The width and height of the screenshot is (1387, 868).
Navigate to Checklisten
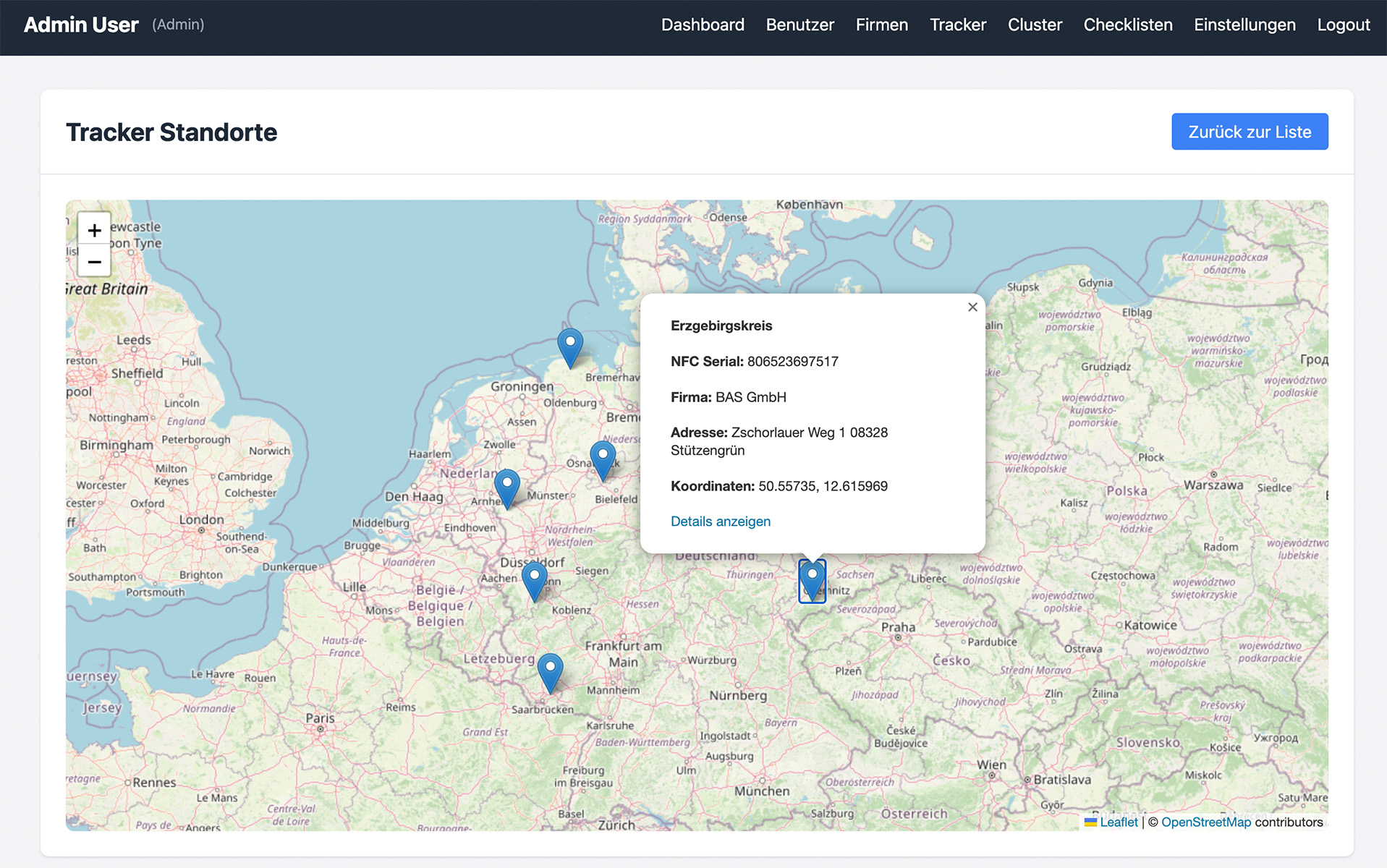[1127, 25]
